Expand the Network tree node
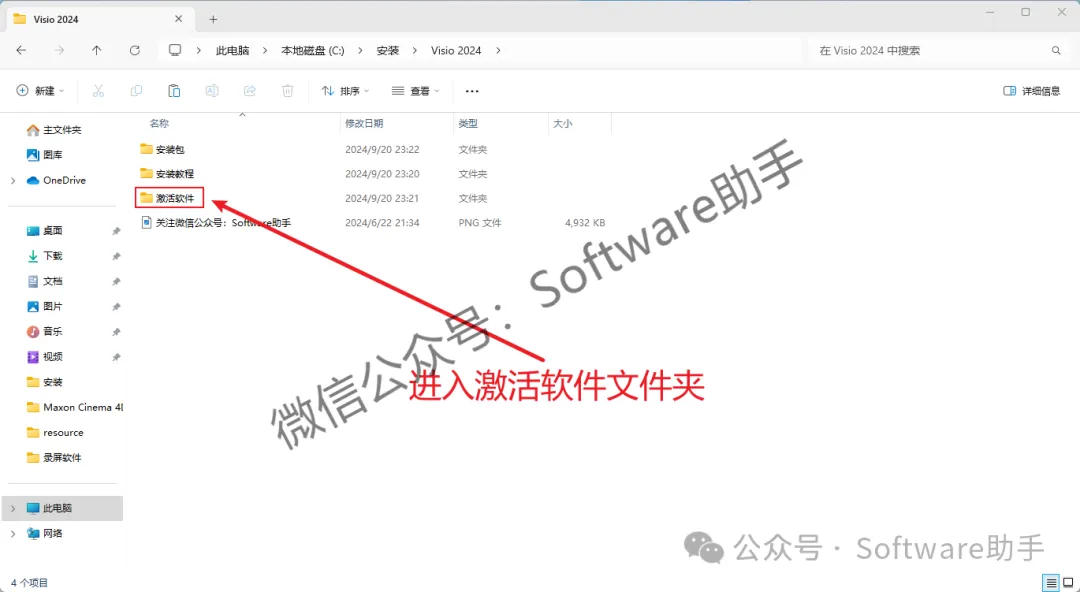1080x592 pixels. [x=13, y=533]
